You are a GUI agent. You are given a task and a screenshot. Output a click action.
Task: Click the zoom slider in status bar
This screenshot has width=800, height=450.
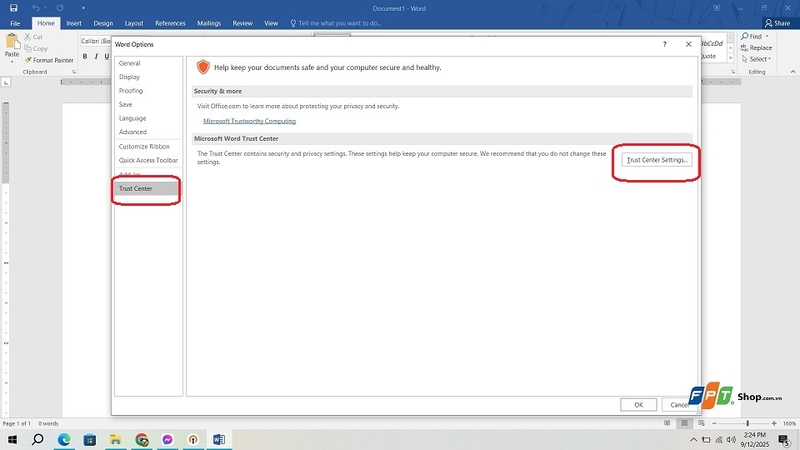(747, 423)
